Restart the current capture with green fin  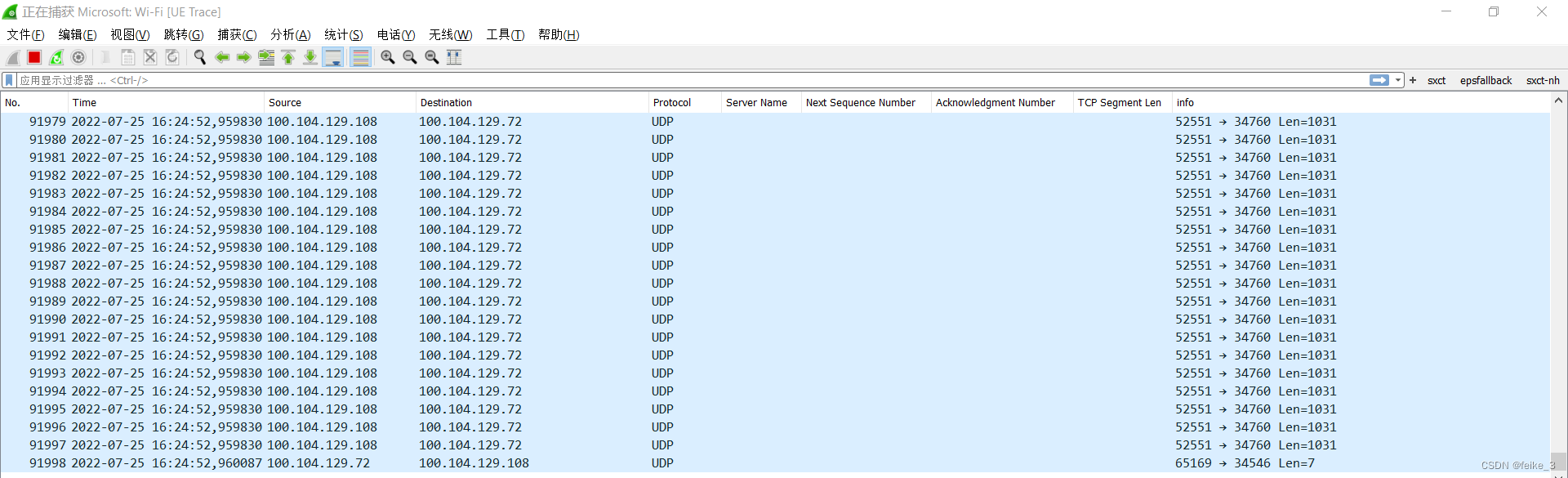click(x=56, y=57)
